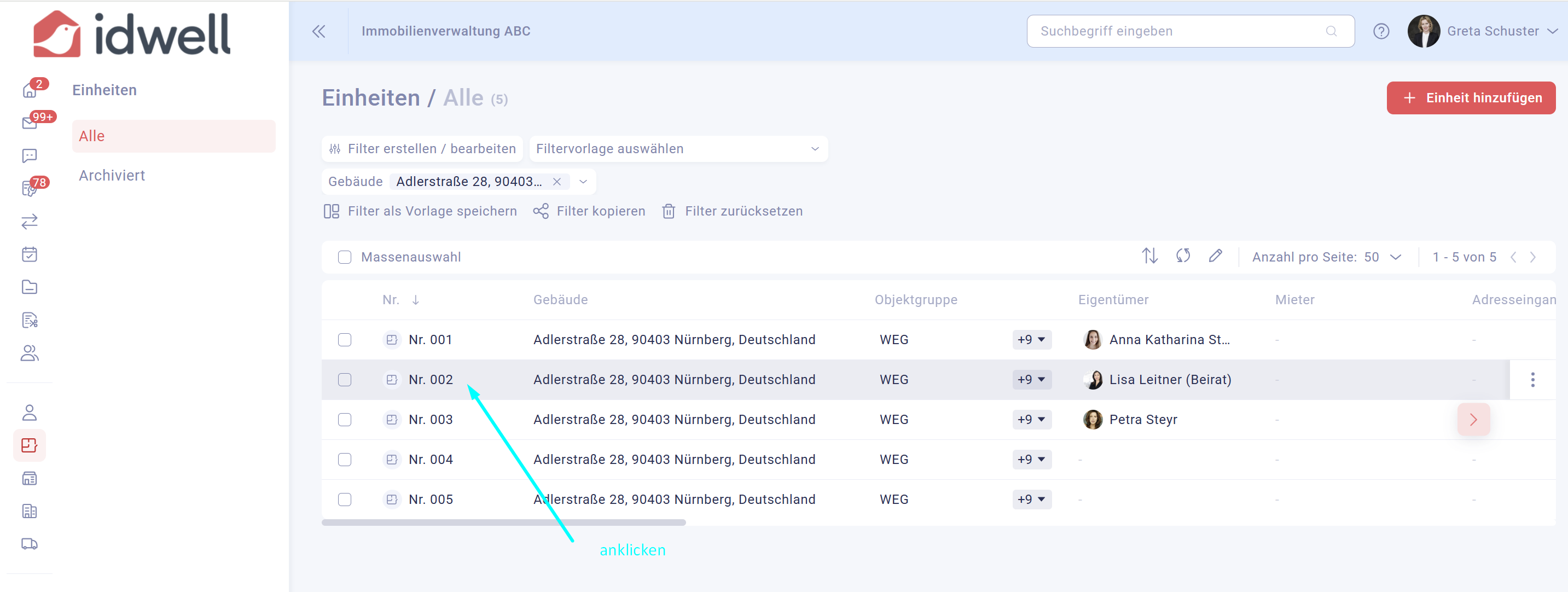Click Filter als Vorlage speichern
This screenshot has height=592, width=1568.
420,211
